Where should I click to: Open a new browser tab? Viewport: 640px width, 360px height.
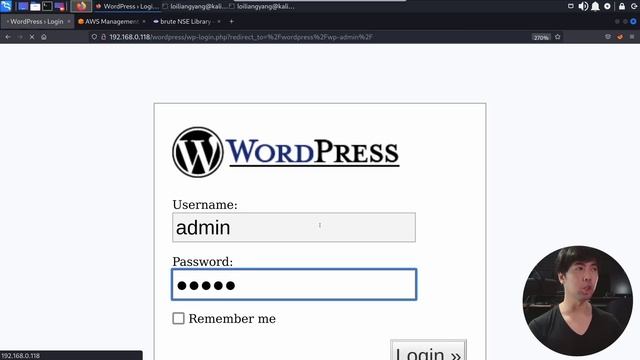click(x=231, y=21)
